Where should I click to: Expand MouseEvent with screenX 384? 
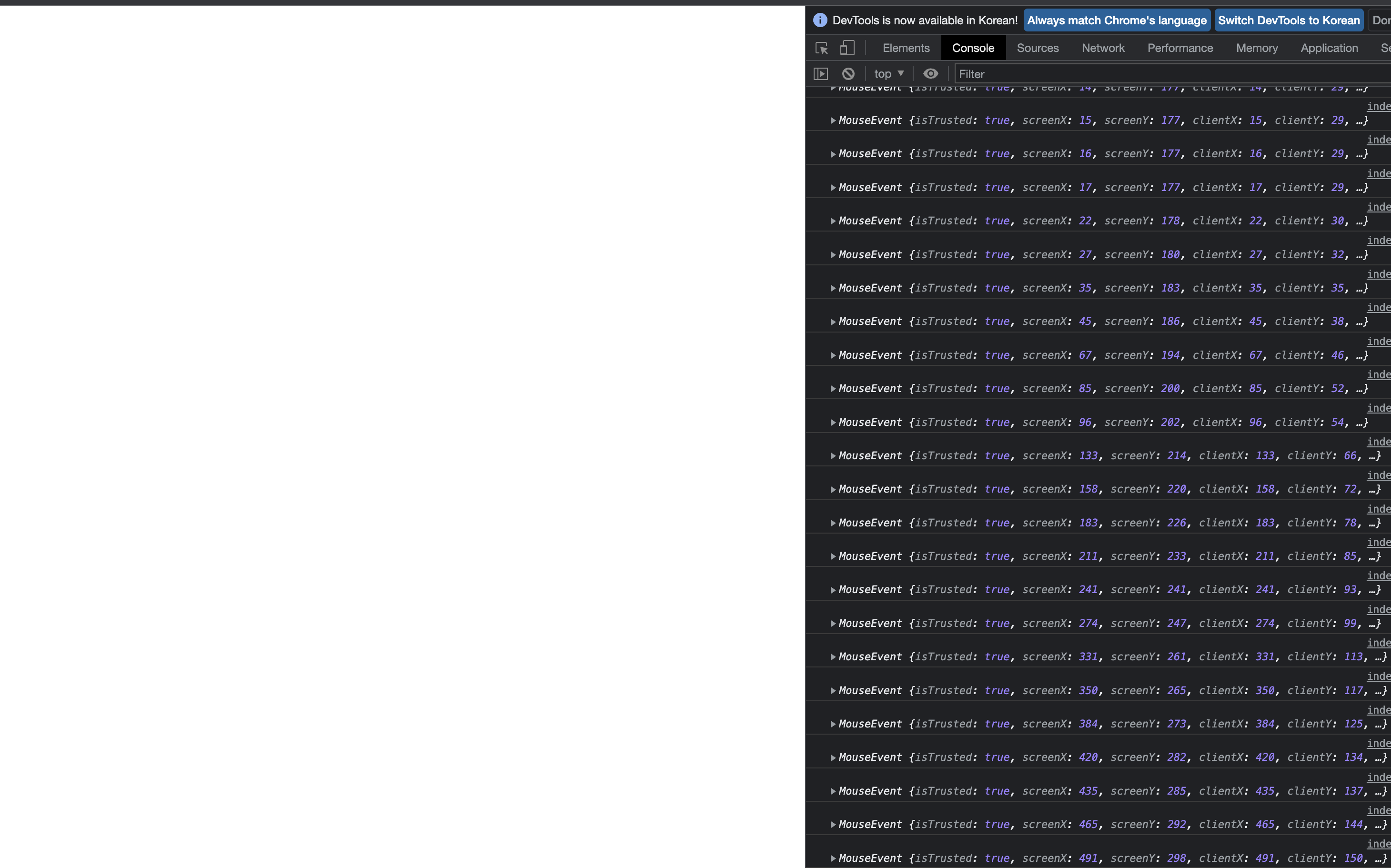[833, 724]
